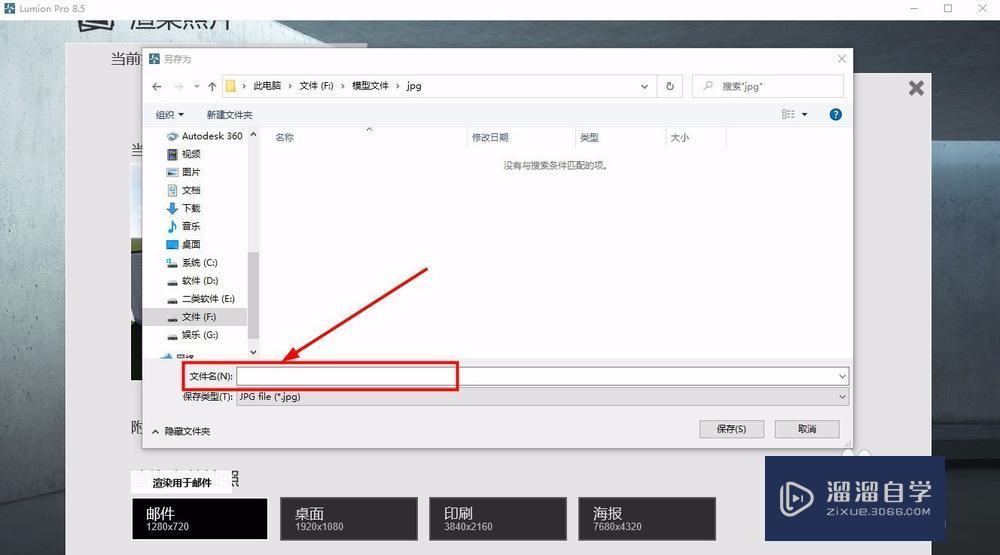
Task: Expand the file name history dropdown
Action: pos(842,376)
